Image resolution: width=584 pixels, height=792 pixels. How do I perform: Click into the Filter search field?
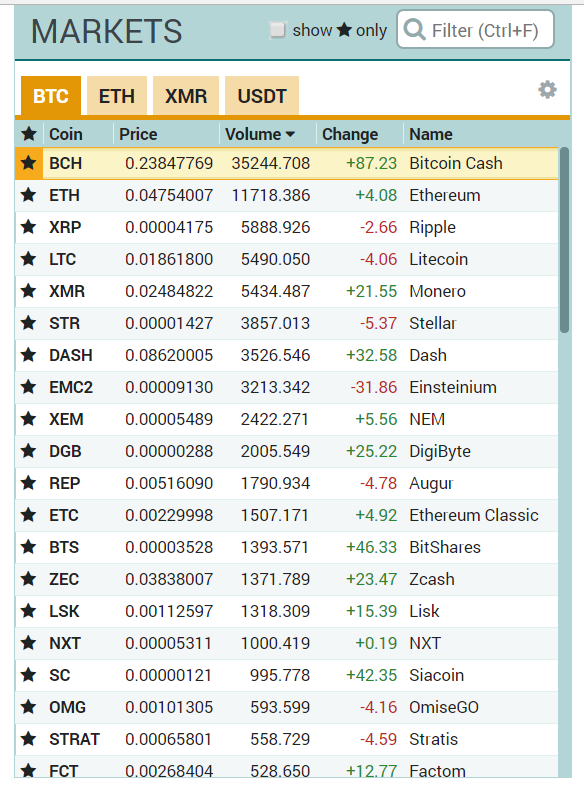[x=475, y=30]
